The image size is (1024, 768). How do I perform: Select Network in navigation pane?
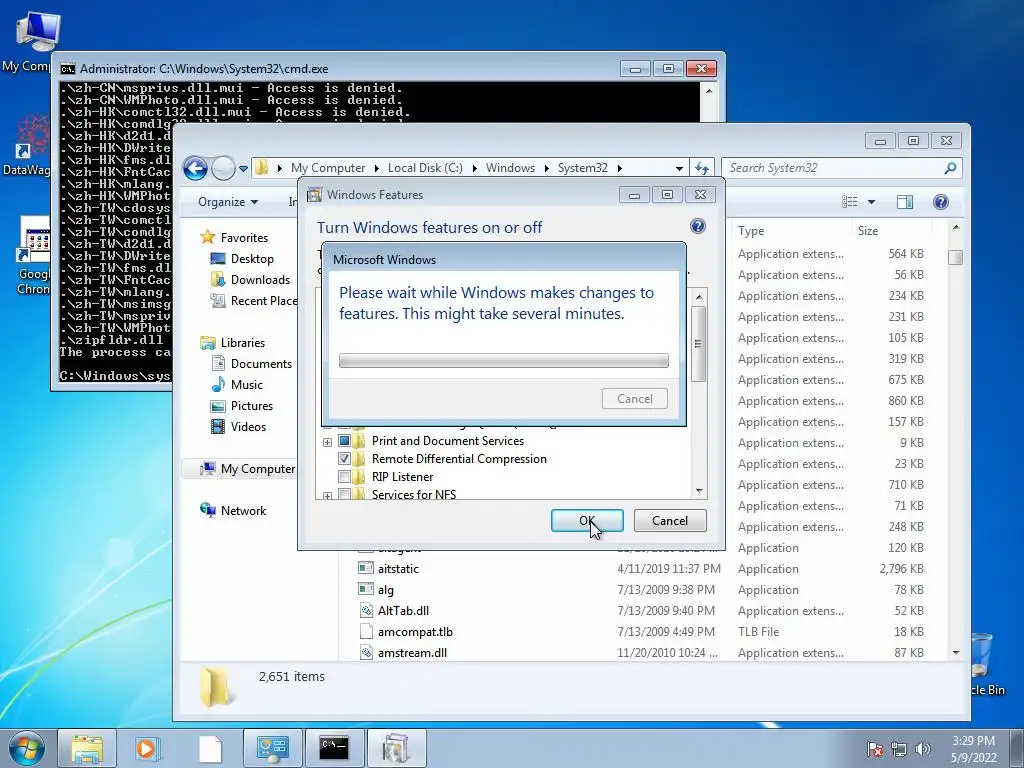tap(243, 511)
